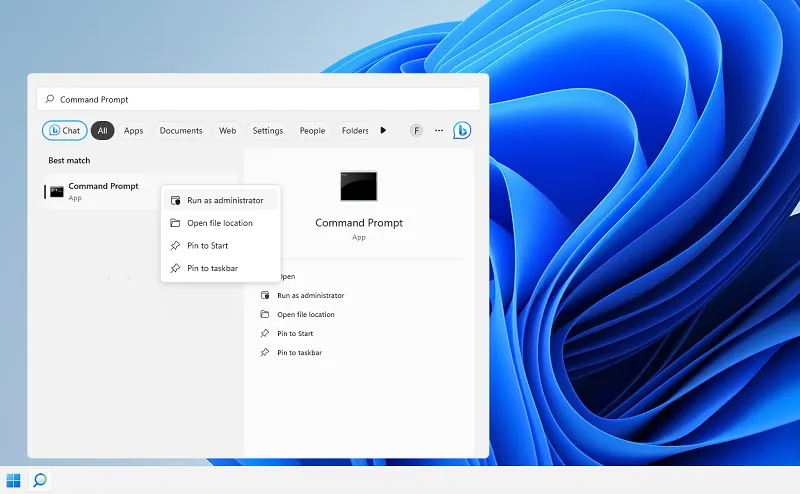Click Pin to taskbar in preview pane
The image size is (800, 494).
point(299,353)
